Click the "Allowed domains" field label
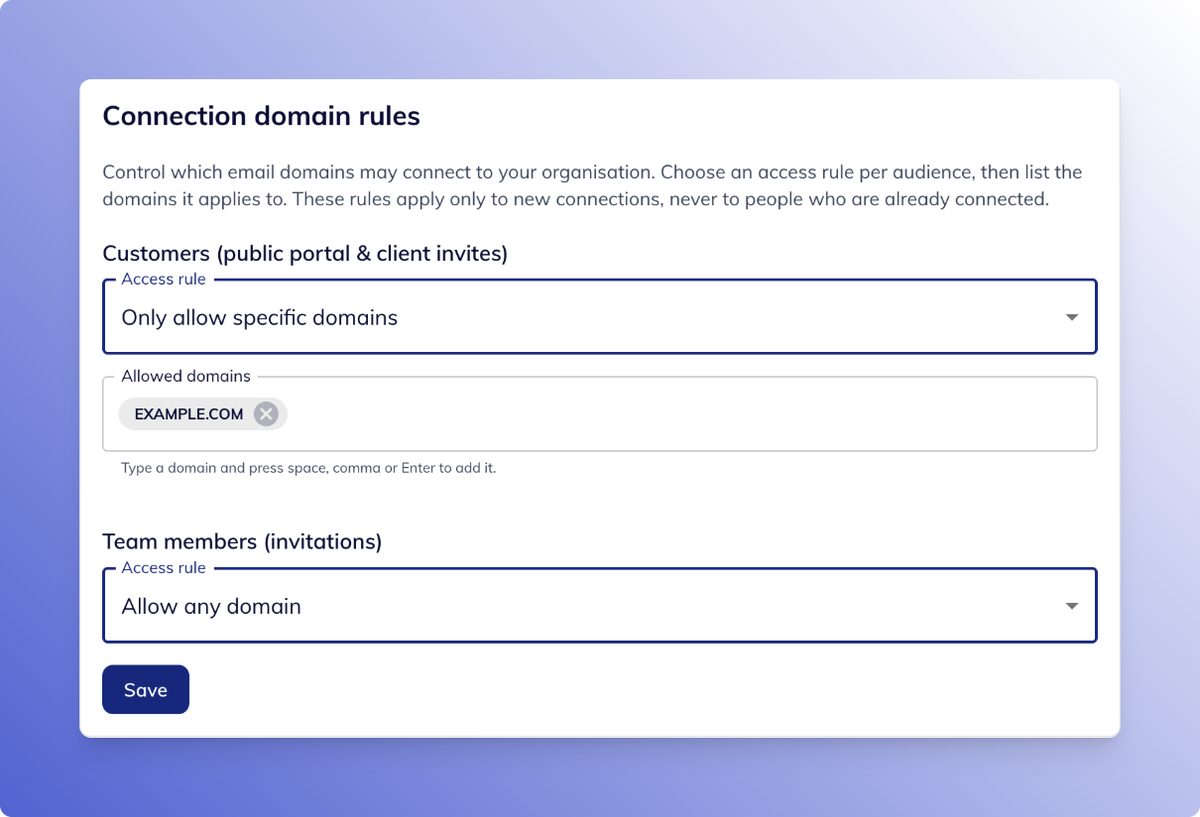 coord(186,377)
